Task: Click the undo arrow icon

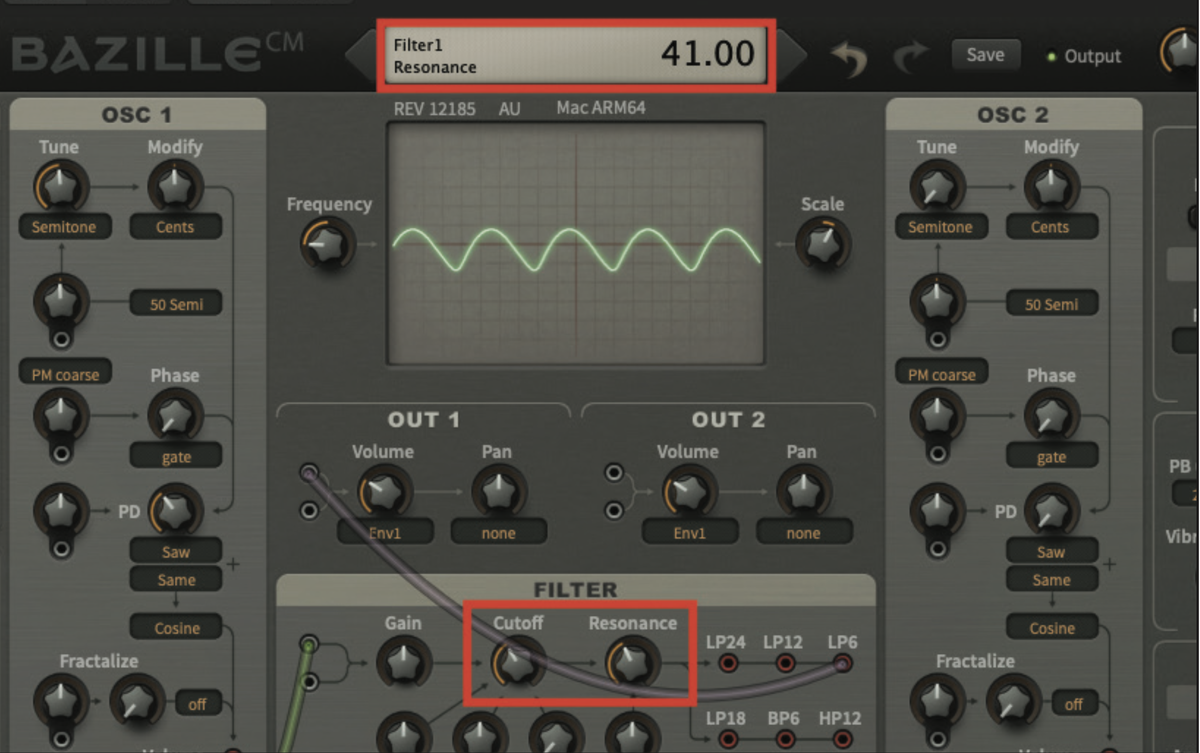Action: [849, 57]
